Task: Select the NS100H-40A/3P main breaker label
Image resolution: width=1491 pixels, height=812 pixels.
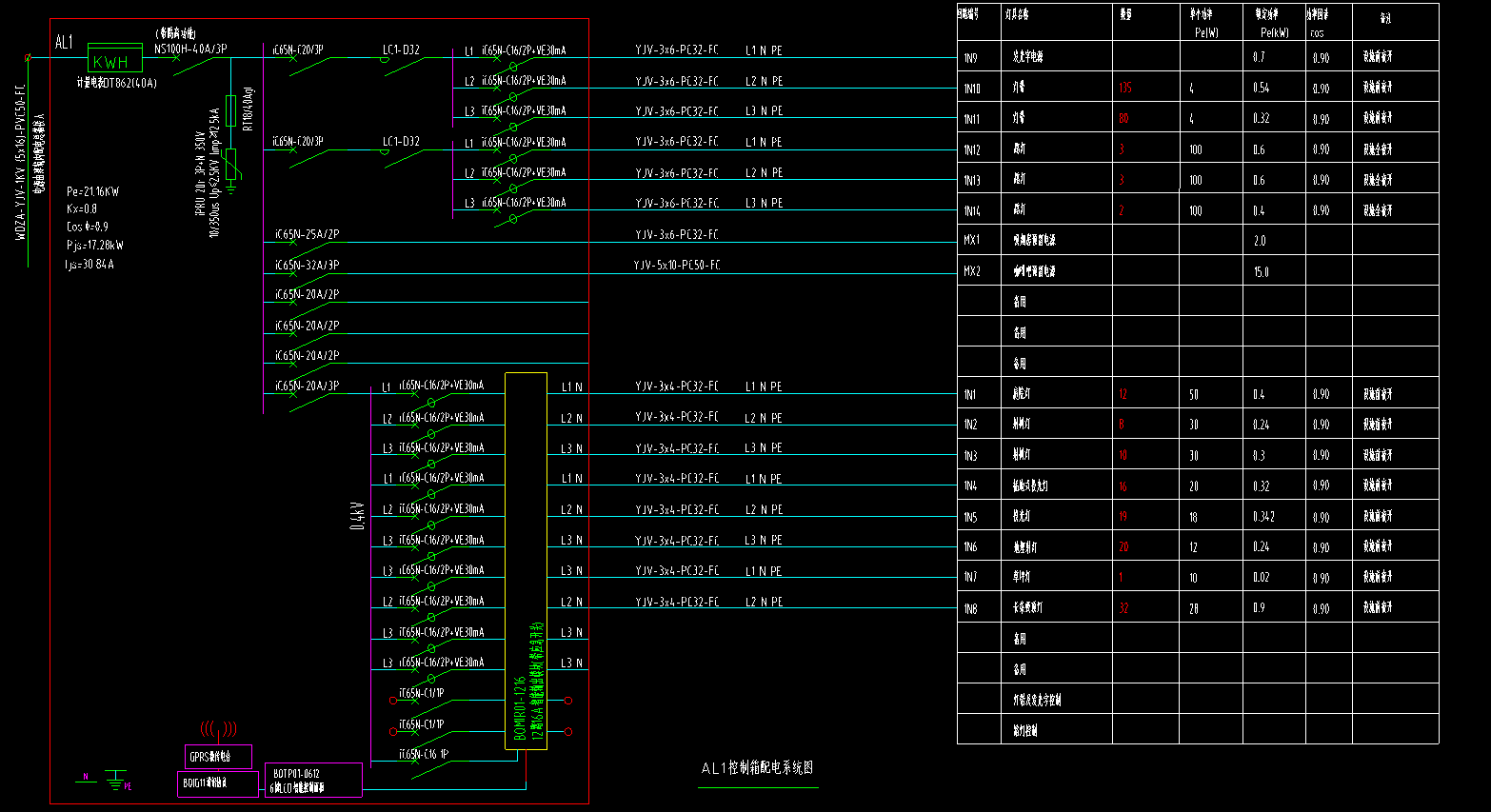Action: tap(190, 49)
